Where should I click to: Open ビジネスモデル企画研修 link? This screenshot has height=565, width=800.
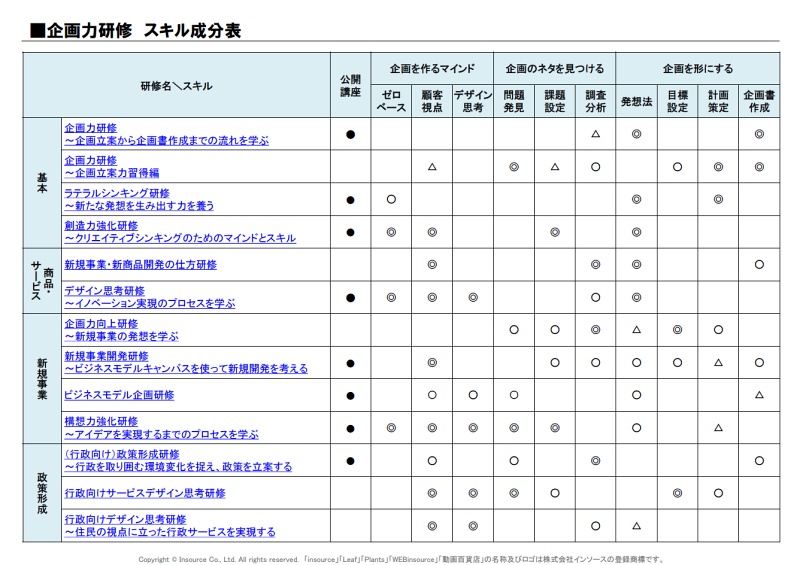click(119, 395)
